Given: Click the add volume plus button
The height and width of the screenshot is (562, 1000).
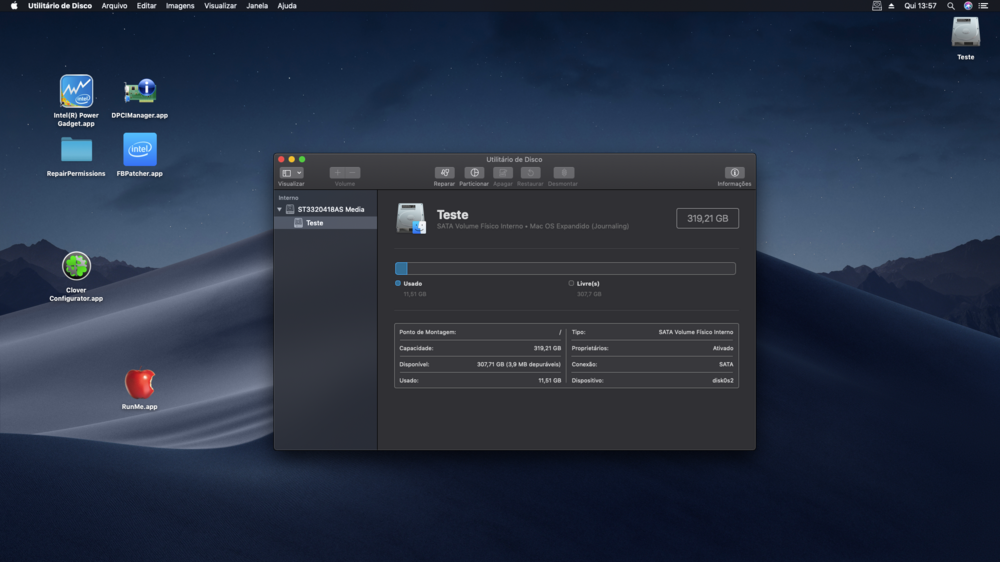Looking at the screenshot, I should click(x=337, y=173).
